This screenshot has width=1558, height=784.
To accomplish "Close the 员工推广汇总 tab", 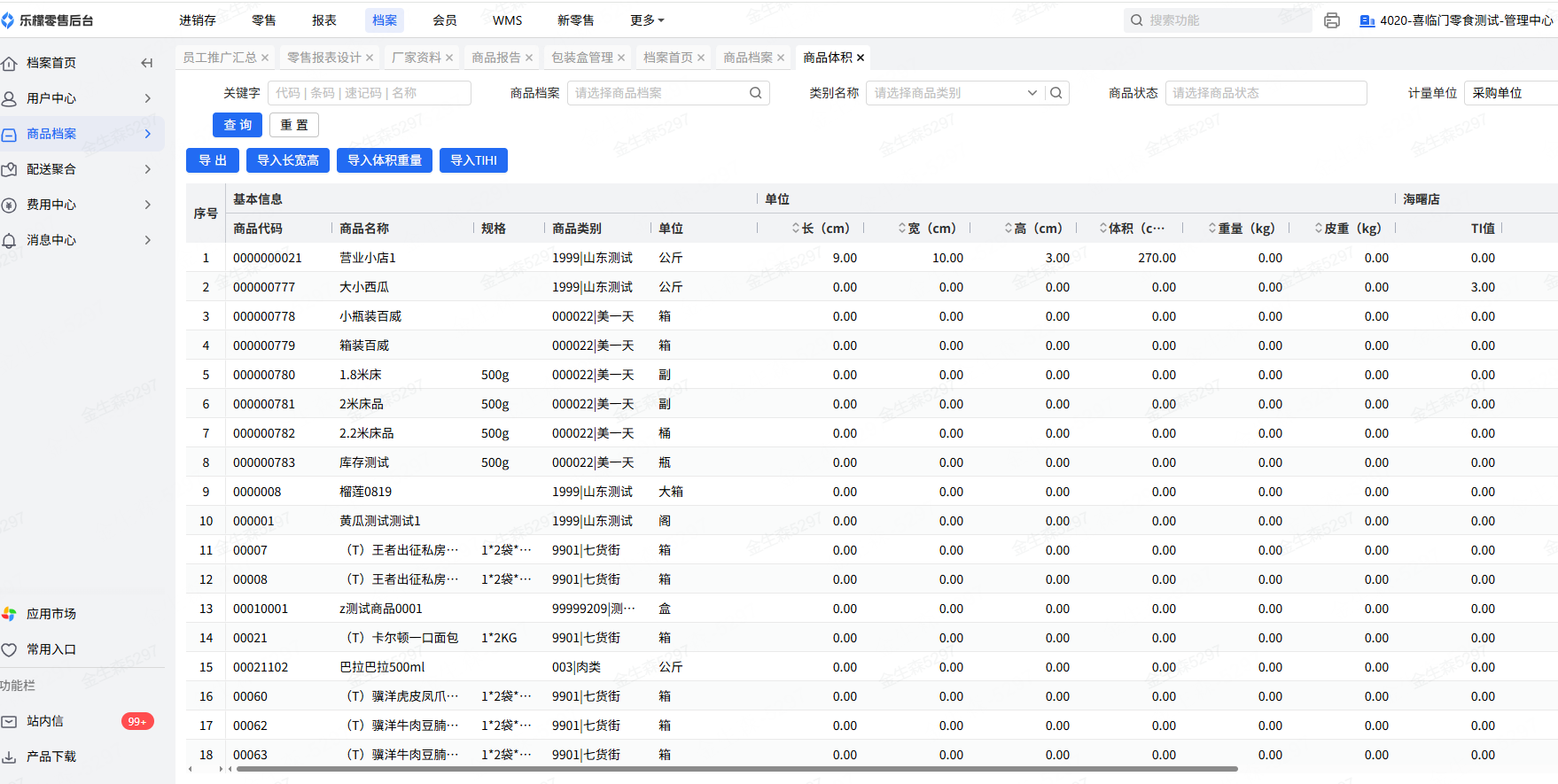I will click(265, 58).
